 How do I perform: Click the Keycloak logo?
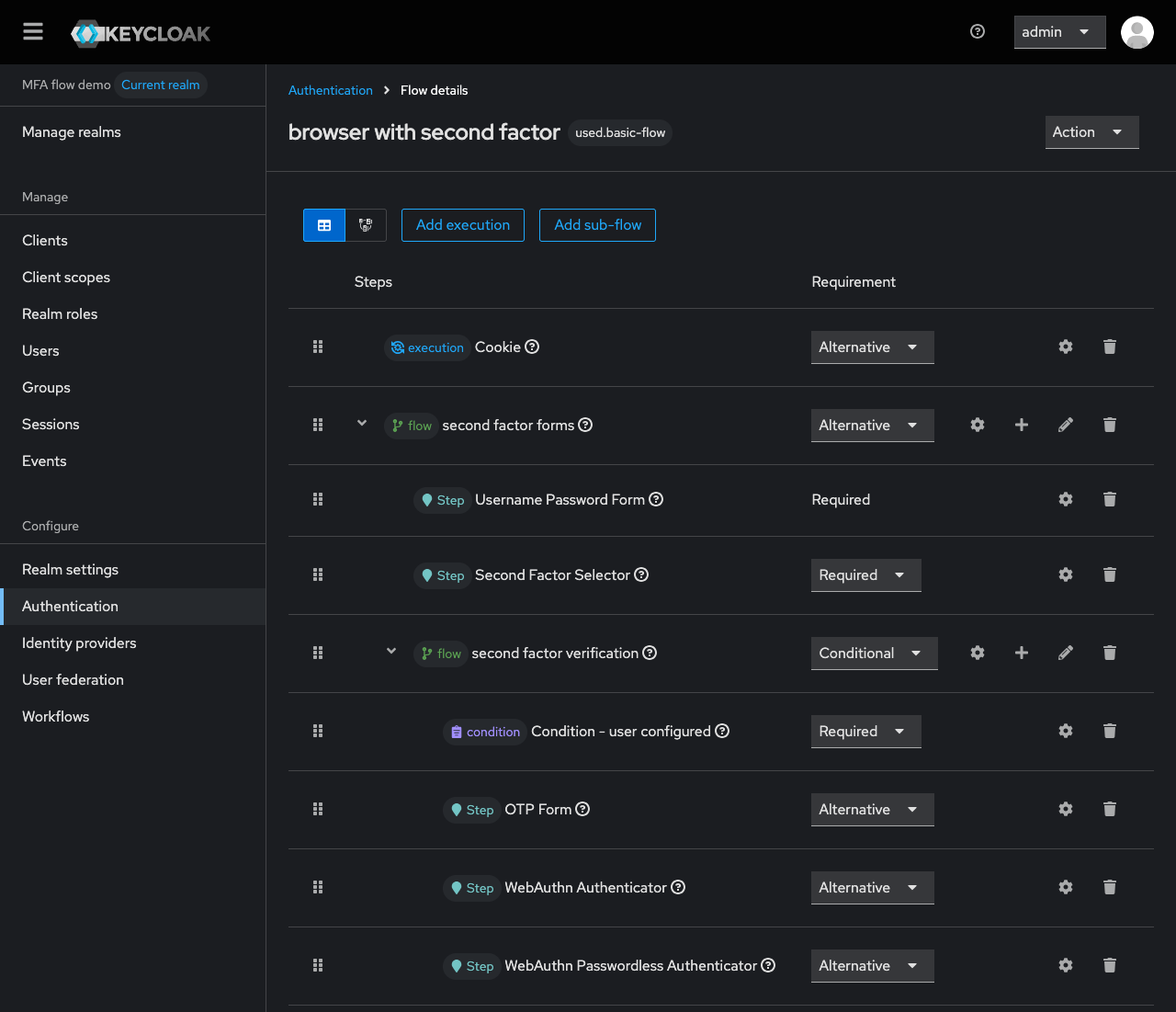pyautogui.click(x=141, y=34)
